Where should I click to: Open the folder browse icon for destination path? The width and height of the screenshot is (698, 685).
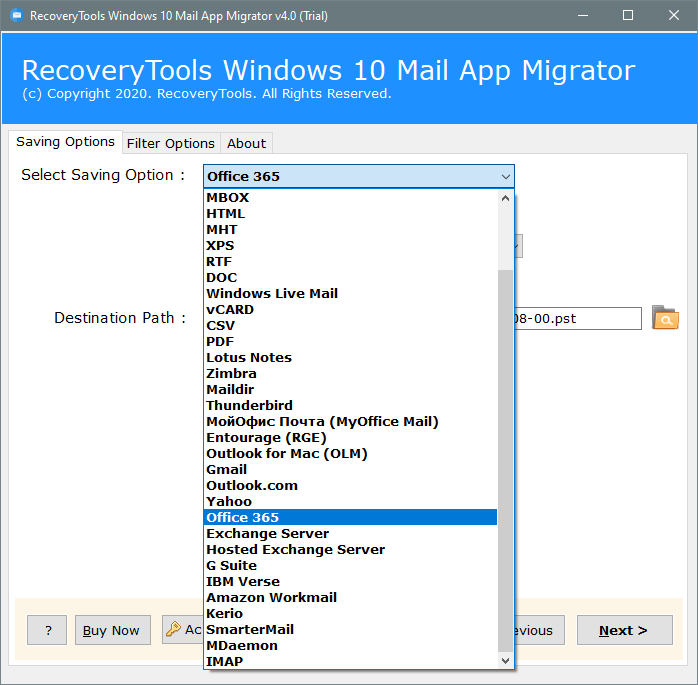pos(665,318)
